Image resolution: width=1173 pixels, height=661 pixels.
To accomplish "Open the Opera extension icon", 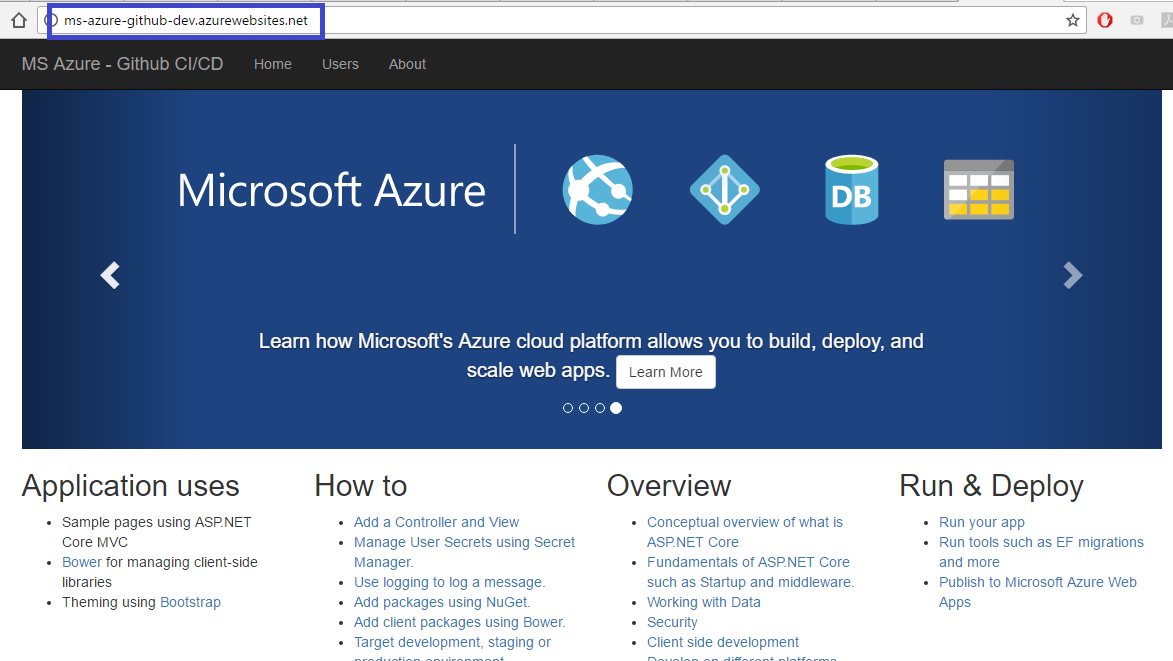I will click(x=1105, y=20).
